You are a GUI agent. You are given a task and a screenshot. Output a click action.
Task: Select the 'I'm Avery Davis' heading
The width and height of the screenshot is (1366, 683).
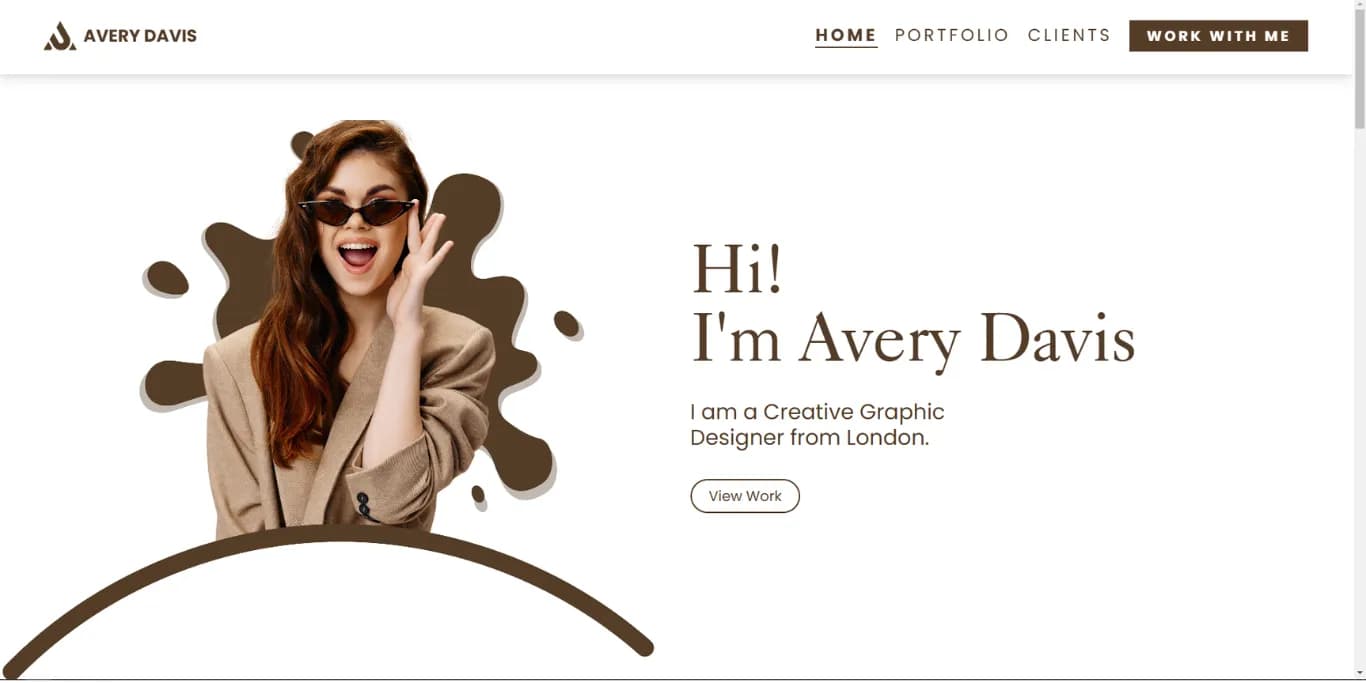pos(914,340)
